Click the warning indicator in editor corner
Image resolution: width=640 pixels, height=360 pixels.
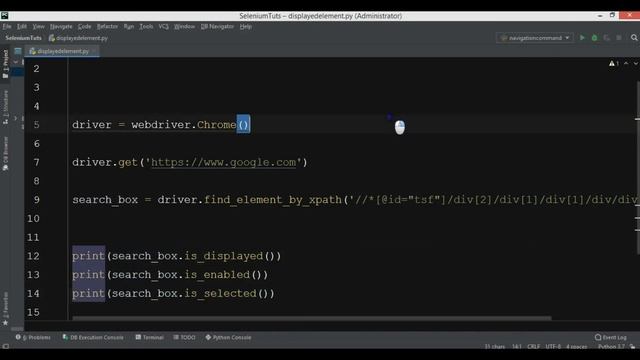614,63
